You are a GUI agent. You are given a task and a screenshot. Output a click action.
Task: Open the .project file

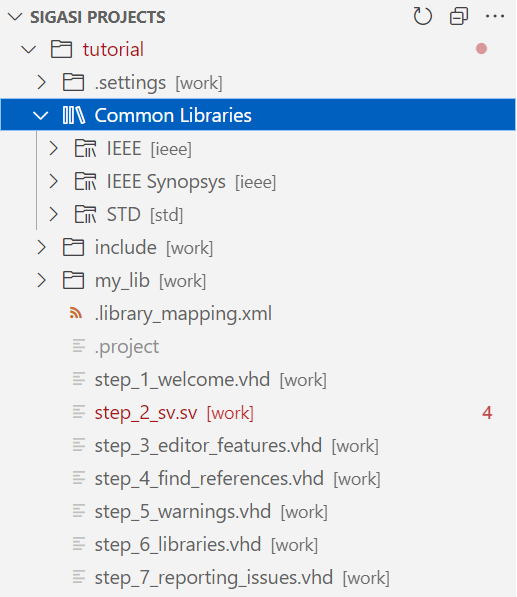[127, 346]
